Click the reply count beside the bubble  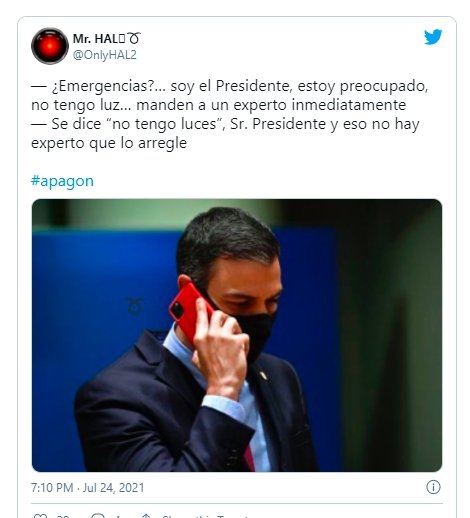coord(117,516)
